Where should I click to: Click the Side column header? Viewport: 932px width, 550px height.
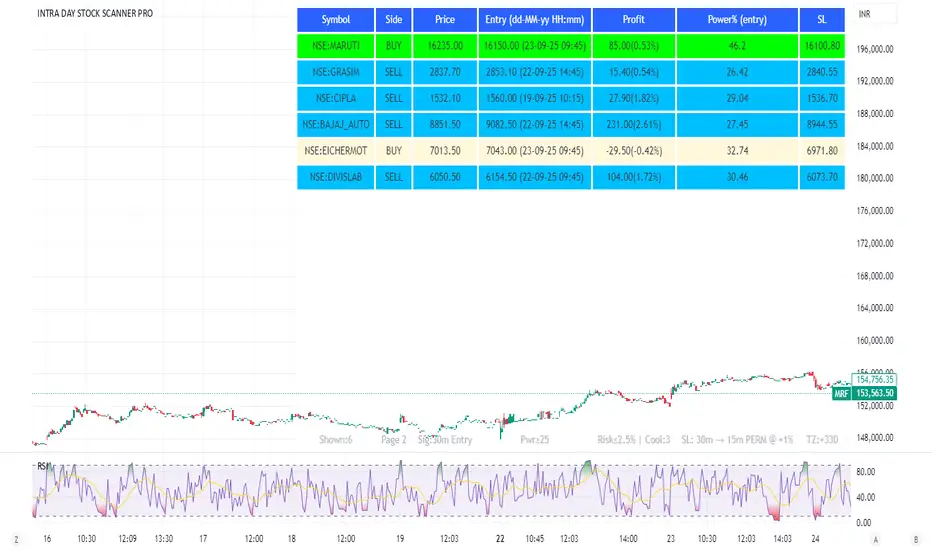(x=393, y=20)
